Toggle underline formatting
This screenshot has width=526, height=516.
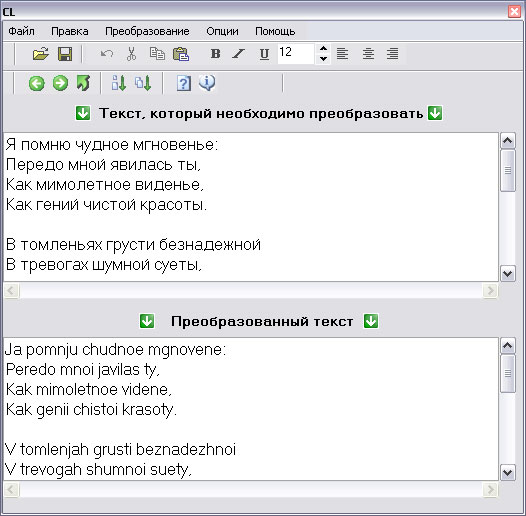point(264,54)
